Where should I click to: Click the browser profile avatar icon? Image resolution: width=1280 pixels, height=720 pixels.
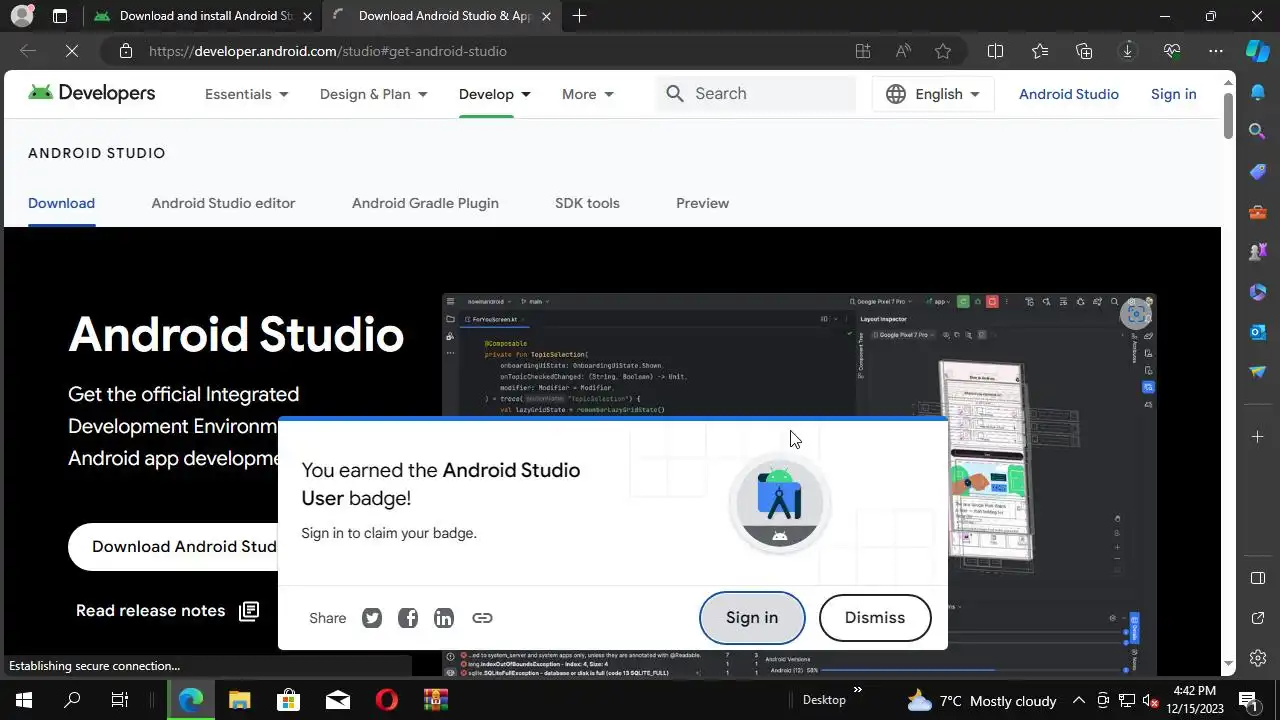[21, 16]
